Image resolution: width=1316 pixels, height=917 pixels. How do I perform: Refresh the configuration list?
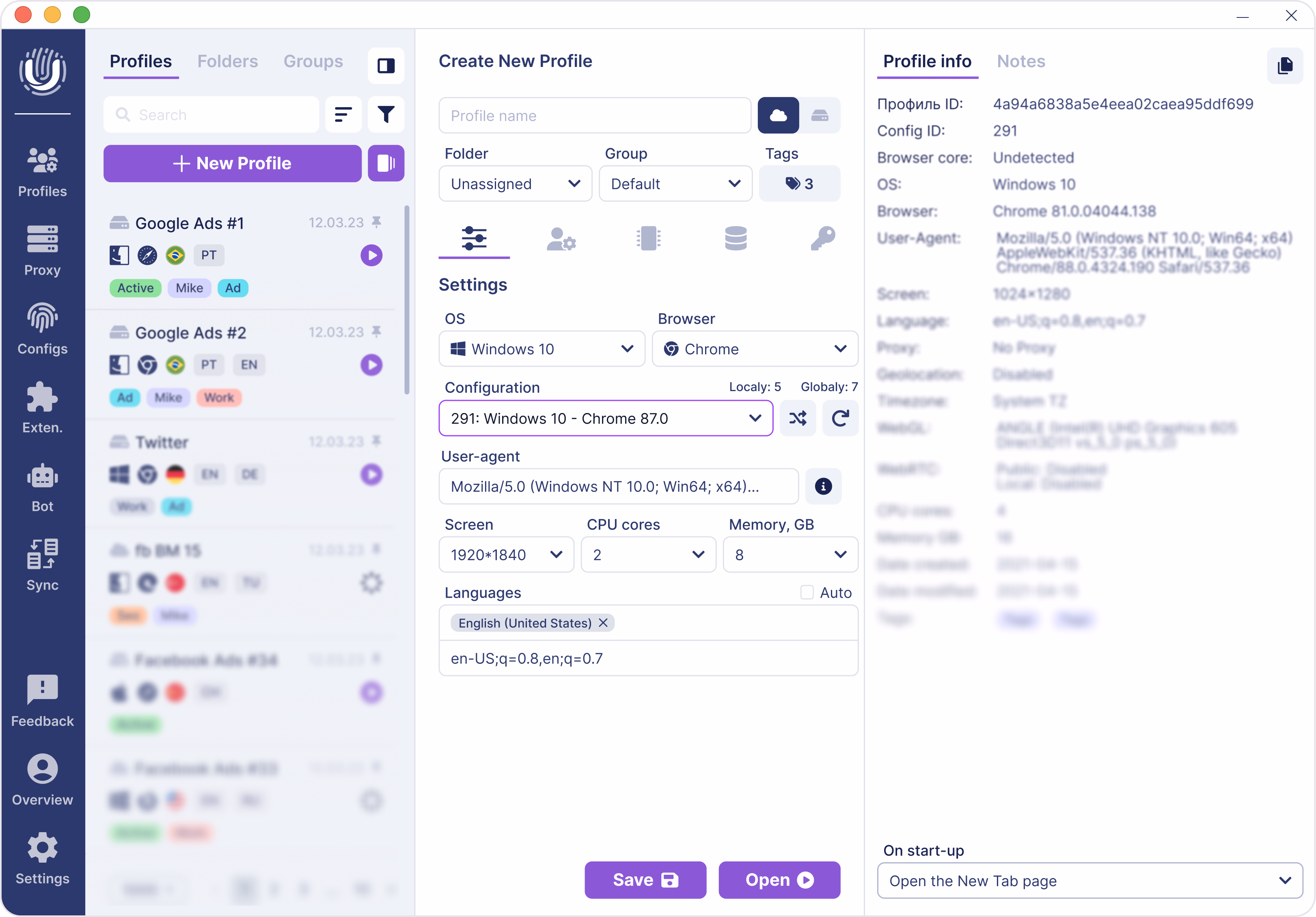pos(840,419)
